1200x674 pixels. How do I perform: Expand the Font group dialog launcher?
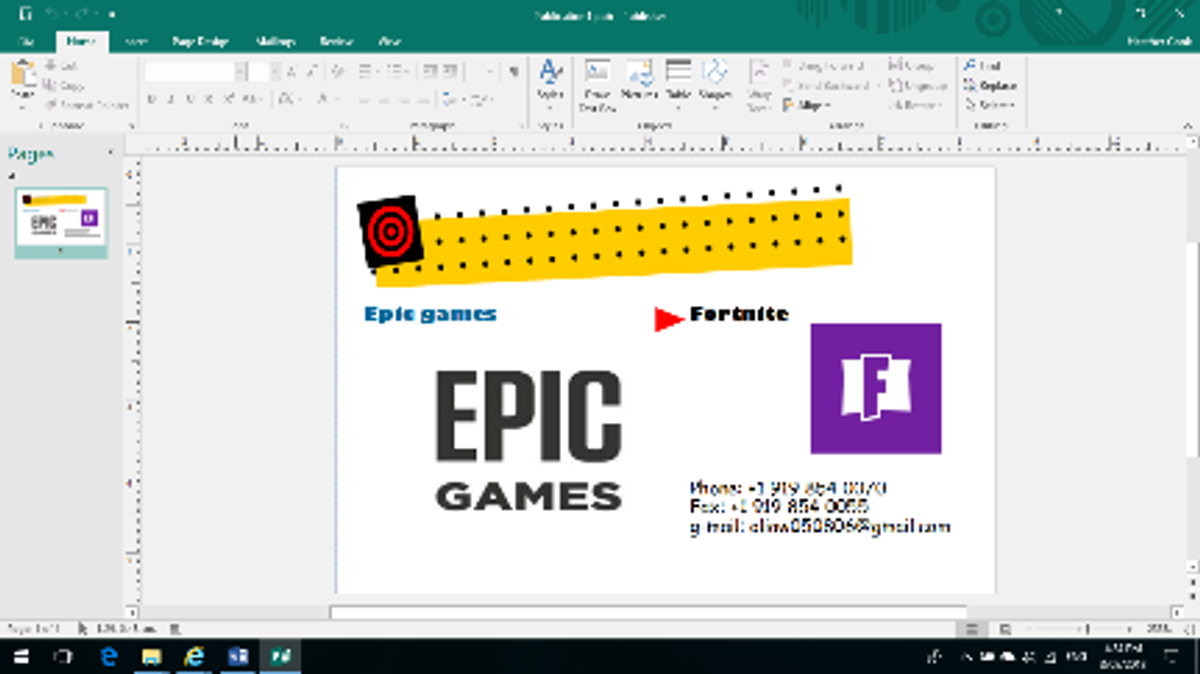tap(343, 126)
